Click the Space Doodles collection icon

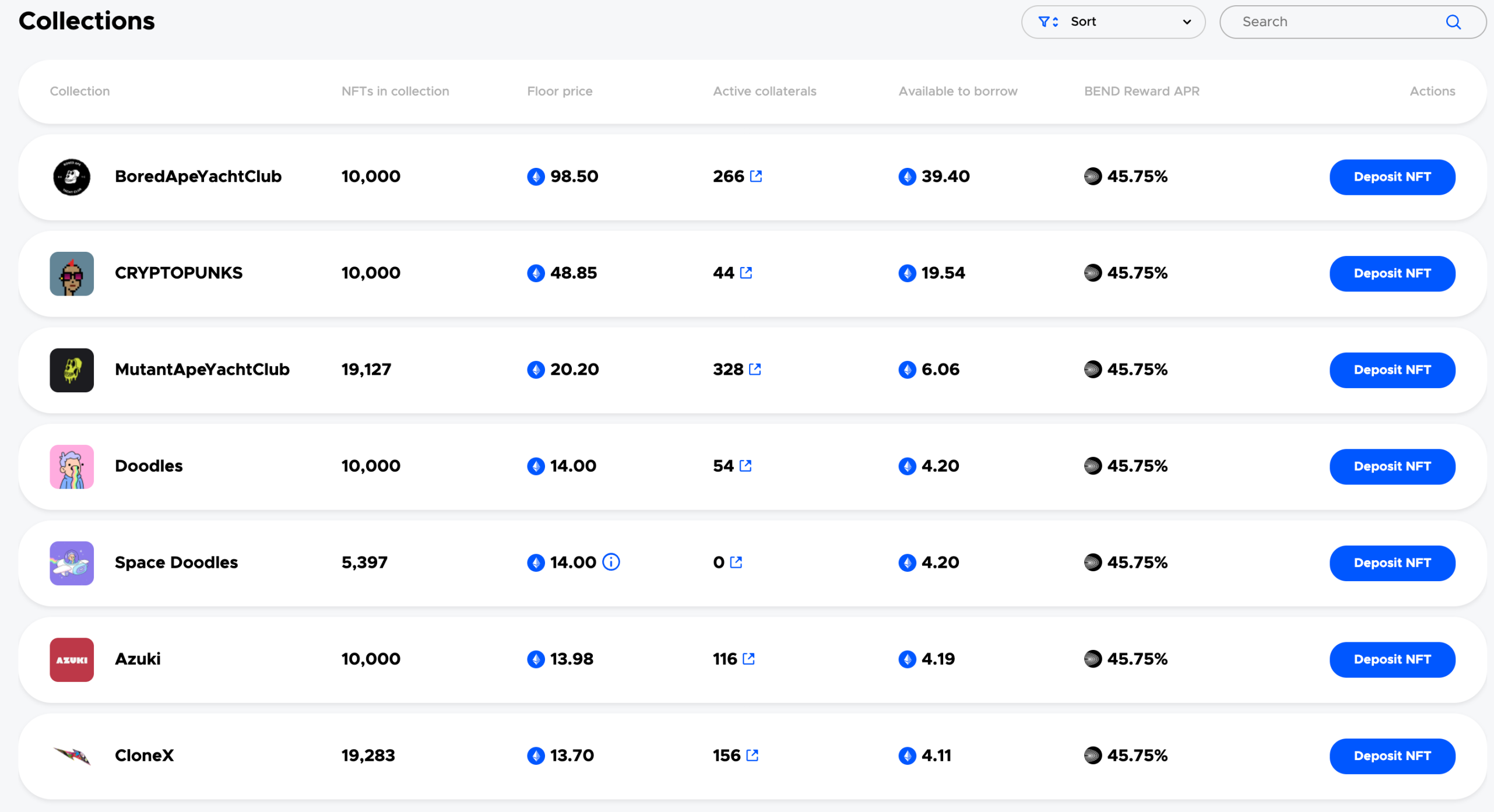pos(72,562)
